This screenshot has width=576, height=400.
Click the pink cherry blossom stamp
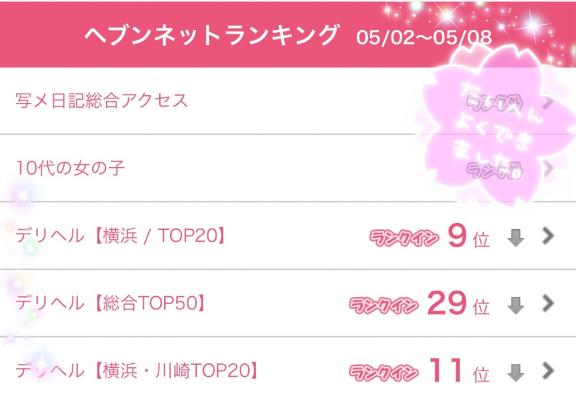(498, 125)
